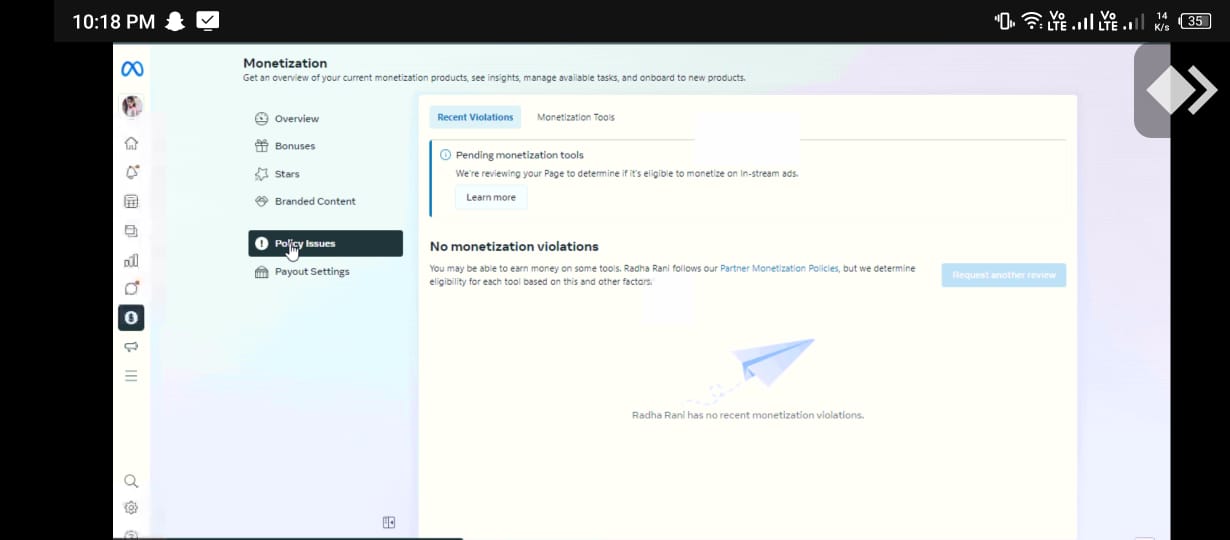This screenshot has height=540, width=1230.
Task: Open settings gear in left rail
Action: [131, 508]
